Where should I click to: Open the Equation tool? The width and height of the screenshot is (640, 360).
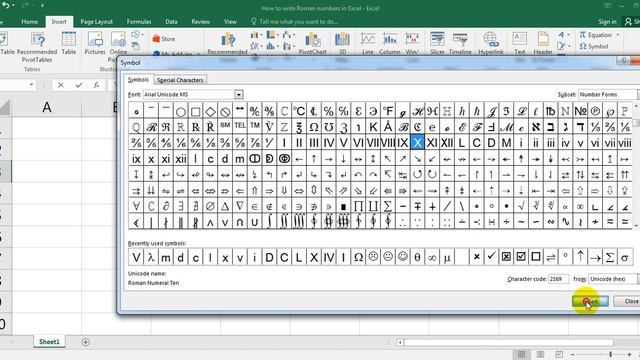click(x=596, y=35)
